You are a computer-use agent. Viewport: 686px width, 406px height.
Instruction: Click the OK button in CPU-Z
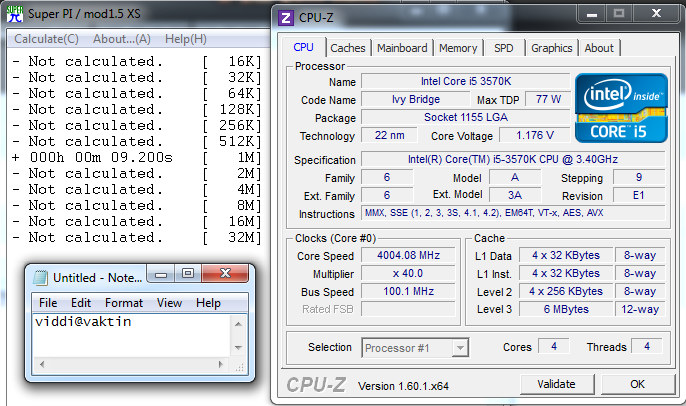click(637, 384)
